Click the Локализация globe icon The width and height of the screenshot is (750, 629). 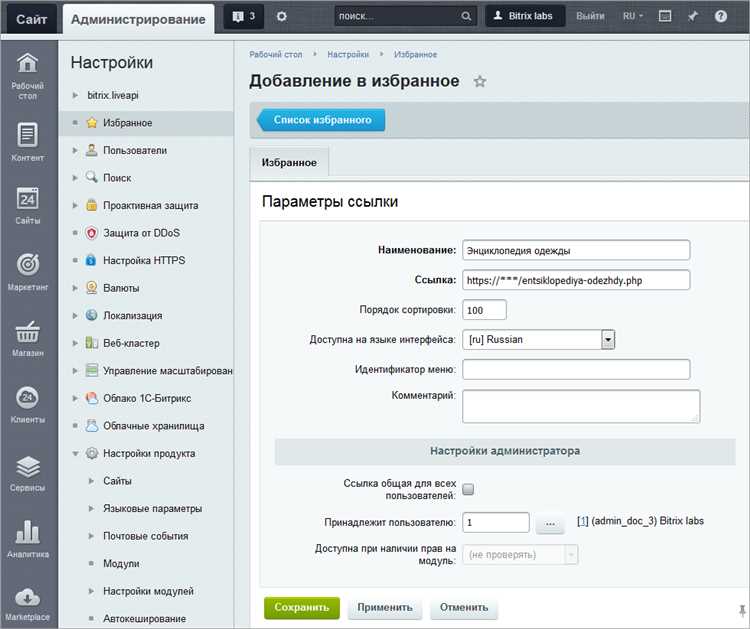(91, 315)
